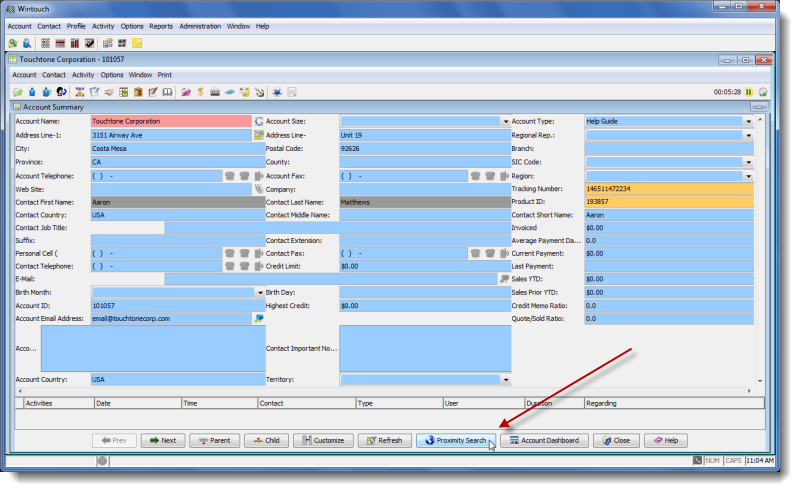Click the Proximity Search button
The width and height of the screenshot is (800, 492).
click(x=456, y=440)
